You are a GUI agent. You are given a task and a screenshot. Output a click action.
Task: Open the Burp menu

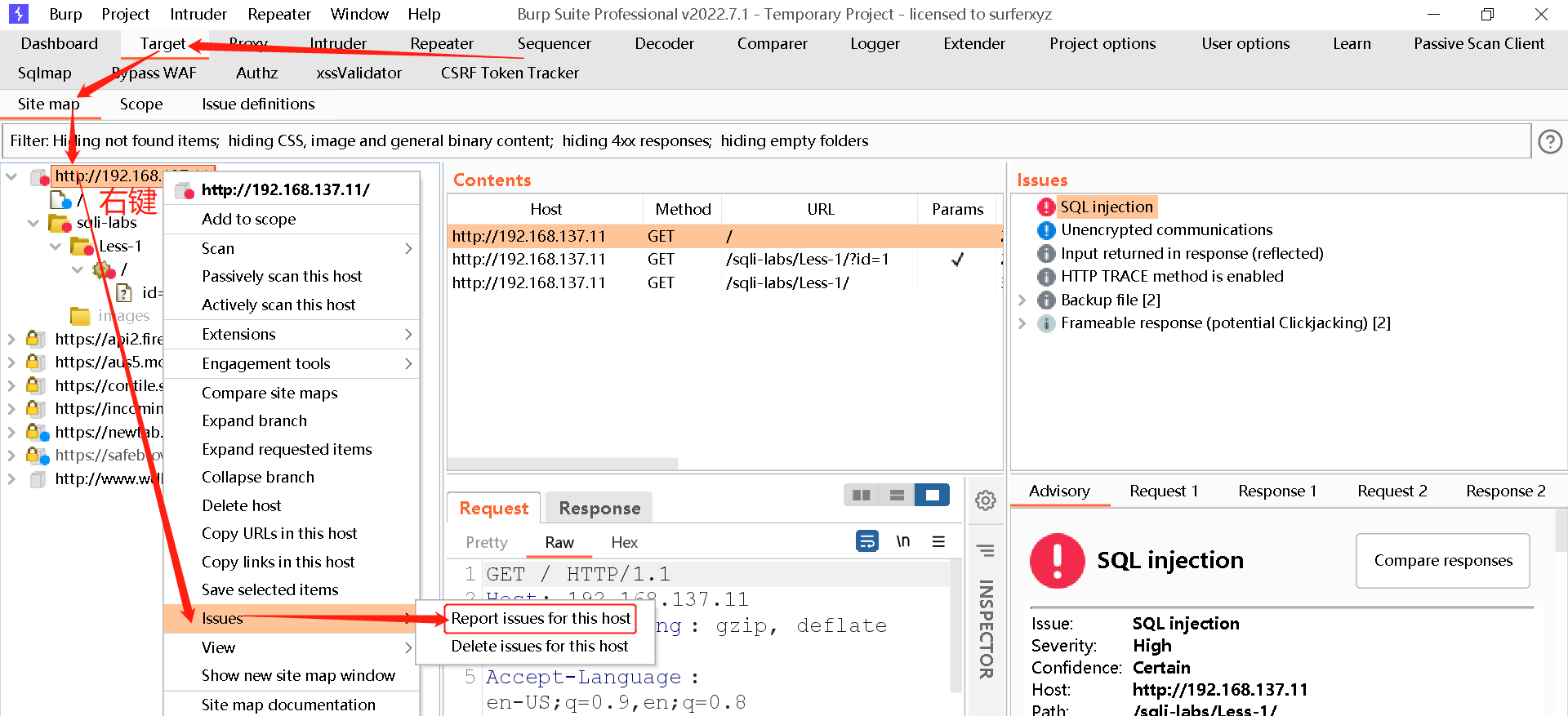(x=65, y=14)
